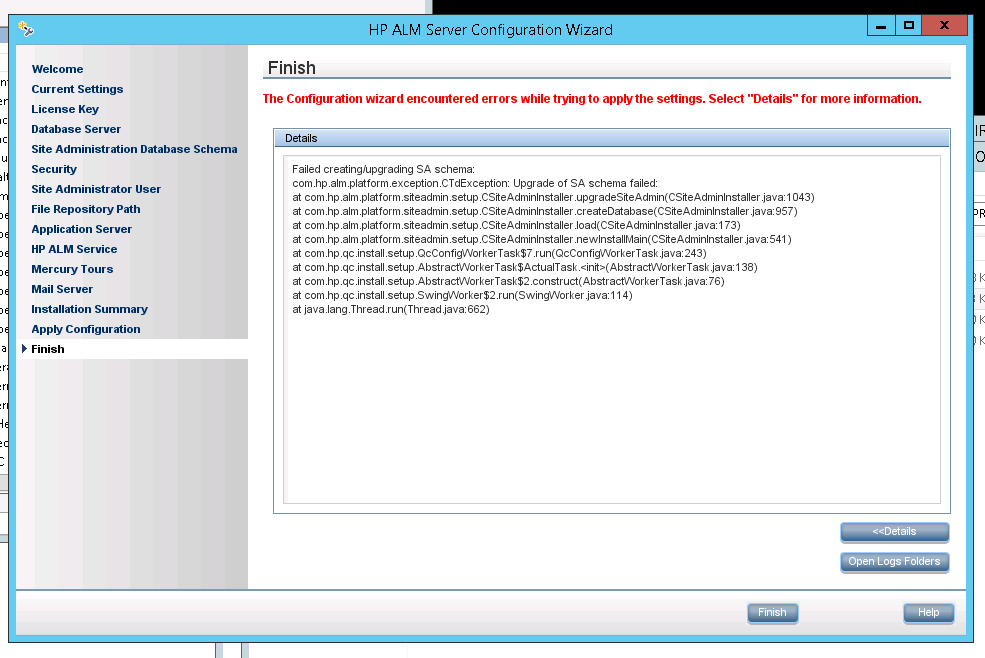985x658 pixels.
Task: Select the current Finish step in sidebar
Action: tap(48, 349)
